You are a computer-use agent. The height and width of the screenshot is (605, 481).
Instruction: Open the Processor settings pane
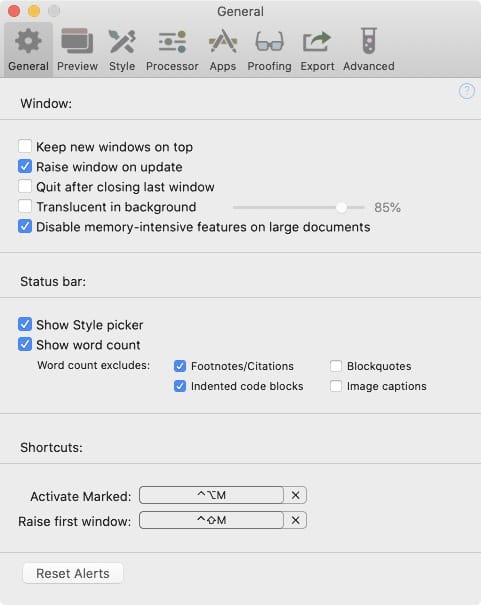click(172, 50)
